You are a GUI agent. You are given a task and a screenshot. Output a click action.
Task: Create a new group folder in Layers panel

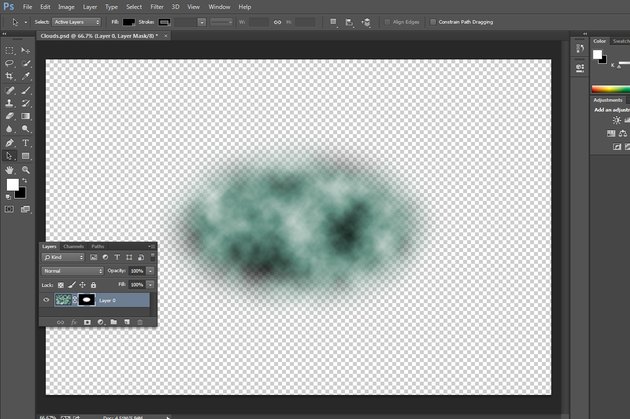tap(114, 322)
